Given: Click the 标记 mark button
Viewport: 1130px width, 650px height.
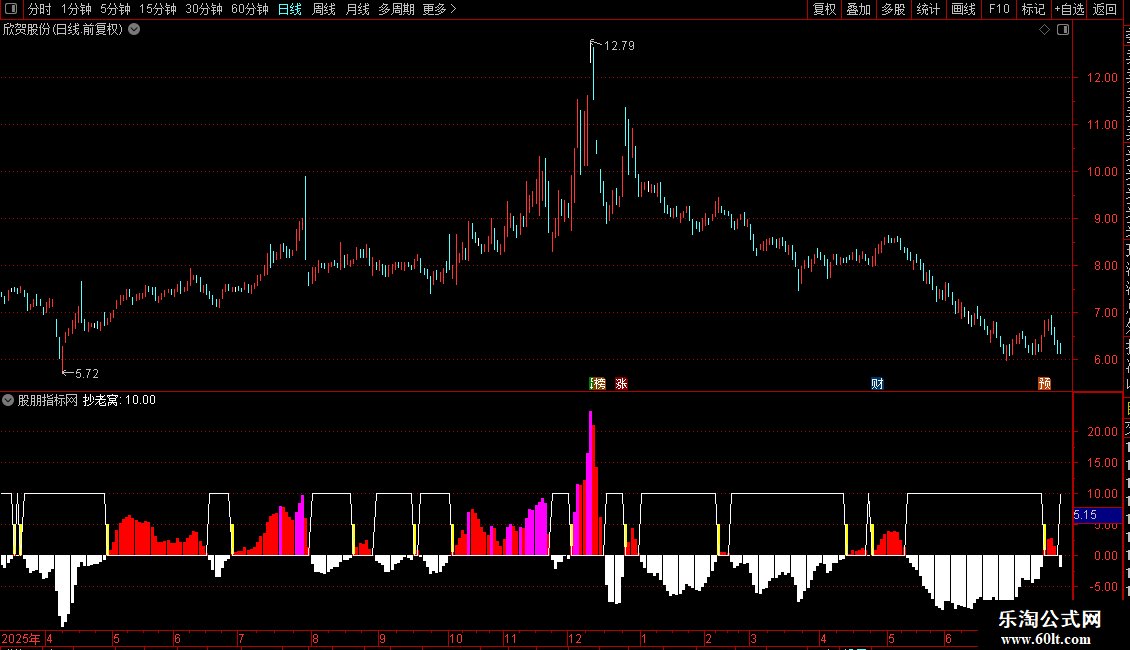Looking at the screenshot, I should 1033,9.
